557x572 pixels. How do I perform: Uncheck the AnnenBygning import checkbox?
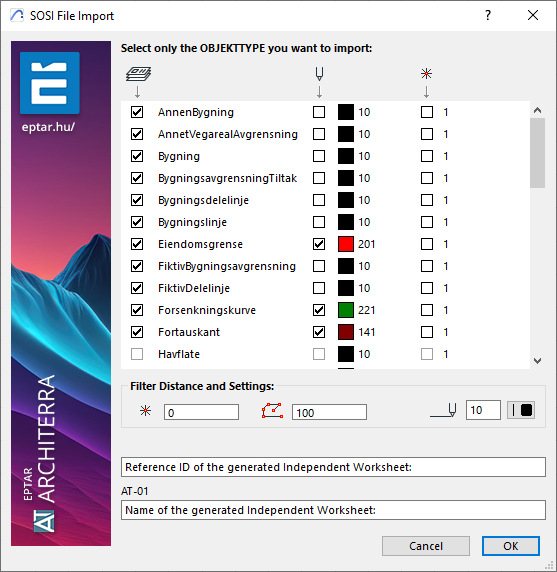(137, 112)
